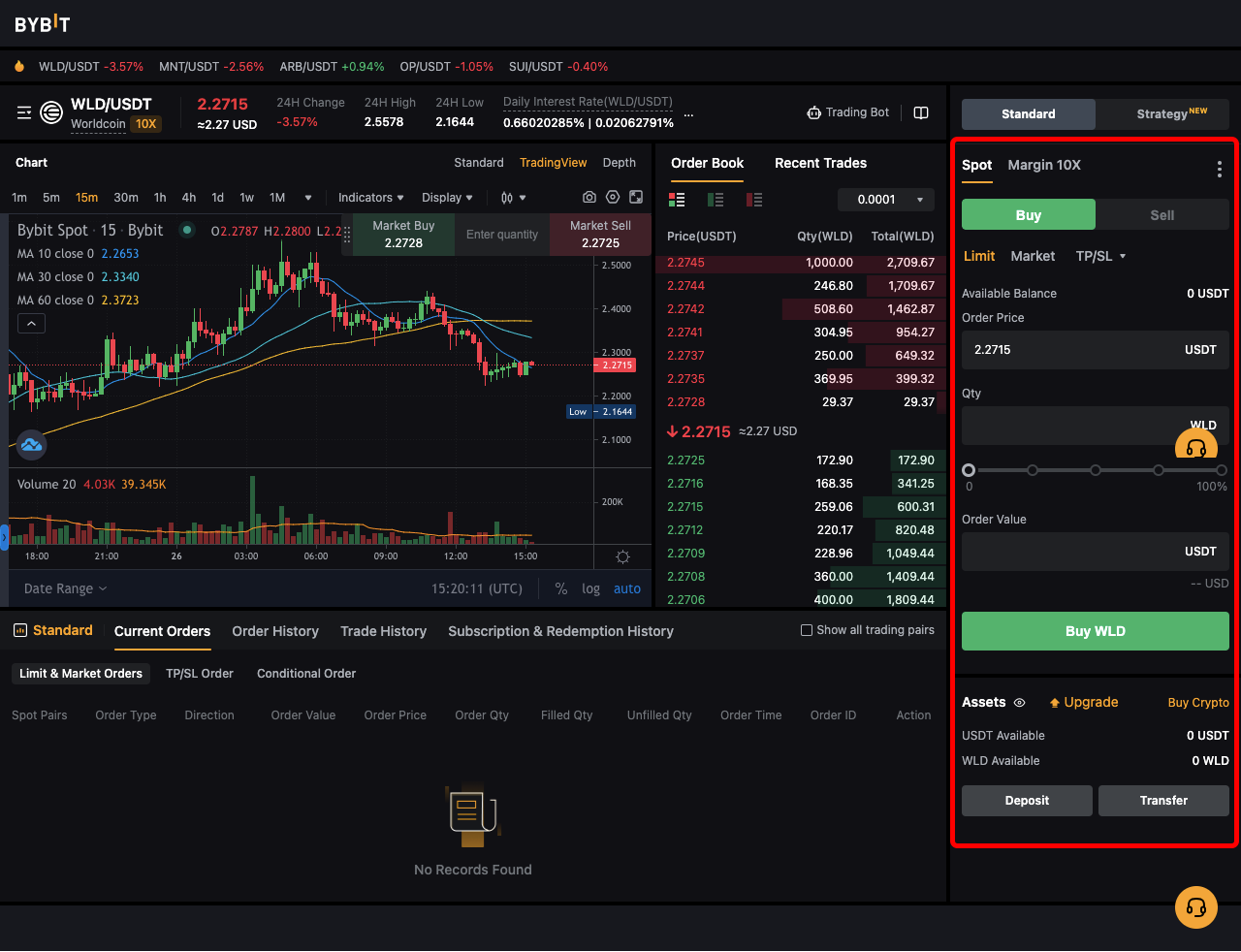Viewport: 1241px width, 952px height.
Task: Open the flame hot pairs icon
Action: [x=18, y=67]
